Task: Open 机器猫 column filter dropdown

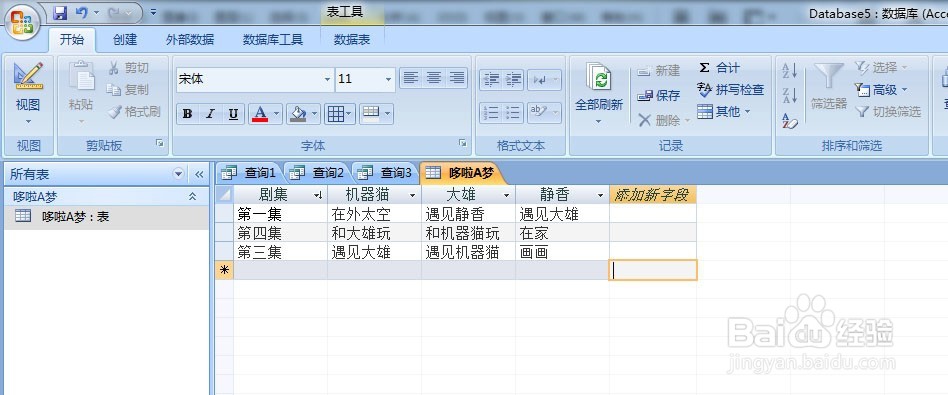Action: click(412, 195)
